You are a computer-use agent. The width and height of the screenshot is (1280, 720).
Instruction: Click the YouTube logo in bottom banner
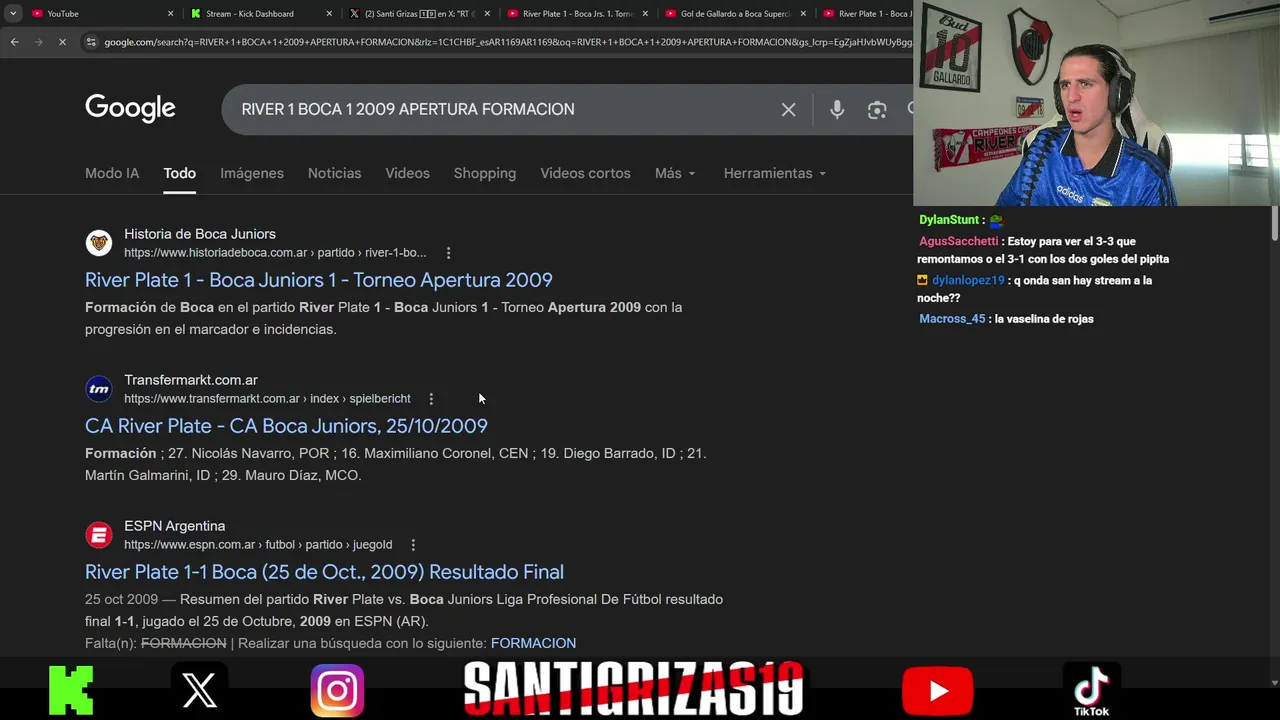point(937,691)
